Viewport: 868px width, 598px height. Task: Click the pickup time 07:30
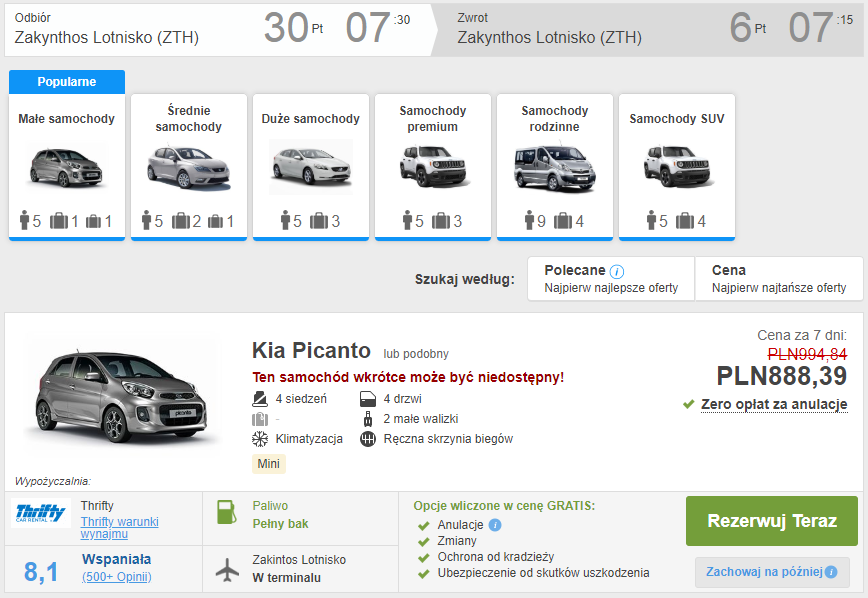click(x=378, y=28)
